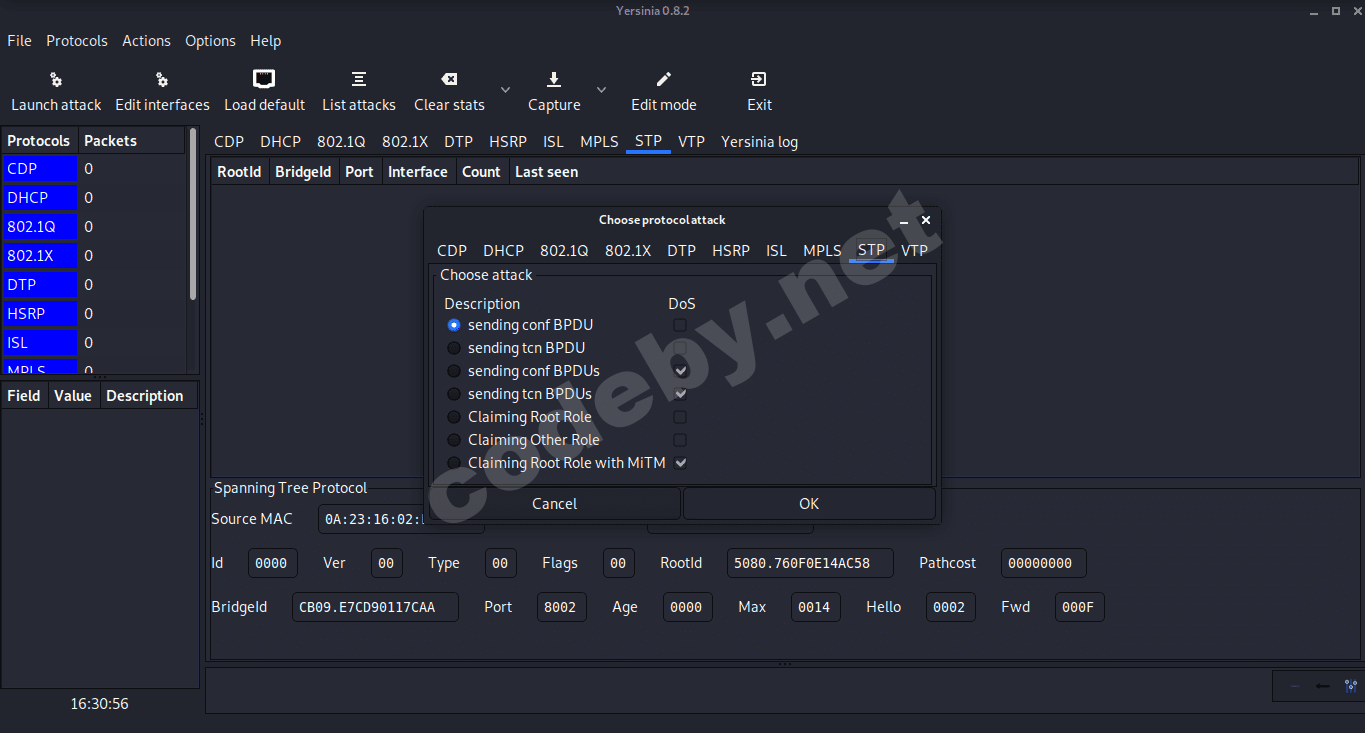Start Capture using the download icon
The height and width of the screenshot is (733, 1365).
click(x=554, y=80)
